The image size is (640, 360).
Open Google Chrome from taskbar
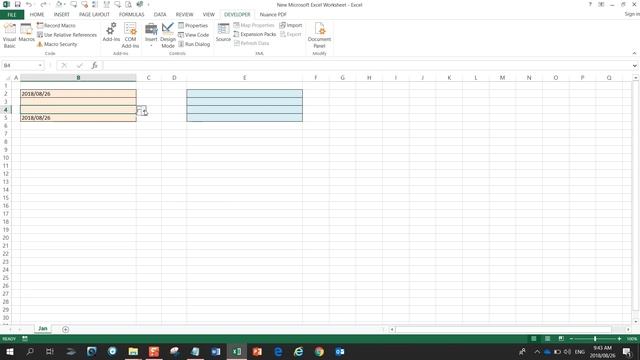[x=319, y=351]
